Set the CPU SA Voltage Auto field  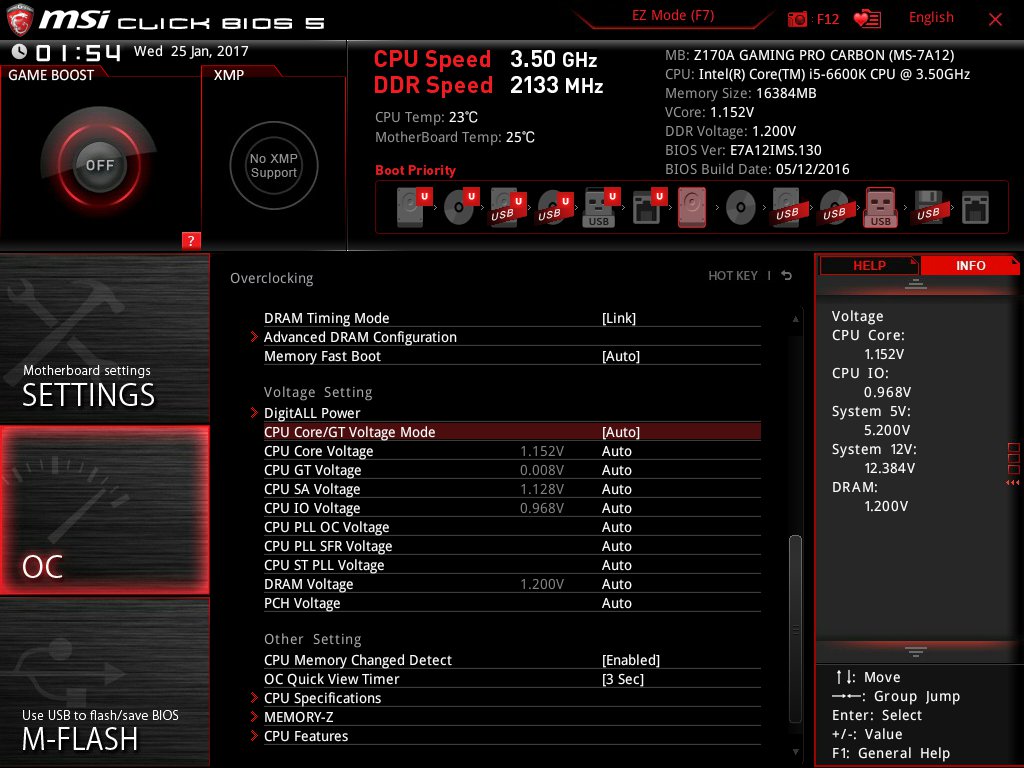coord(616,488)
